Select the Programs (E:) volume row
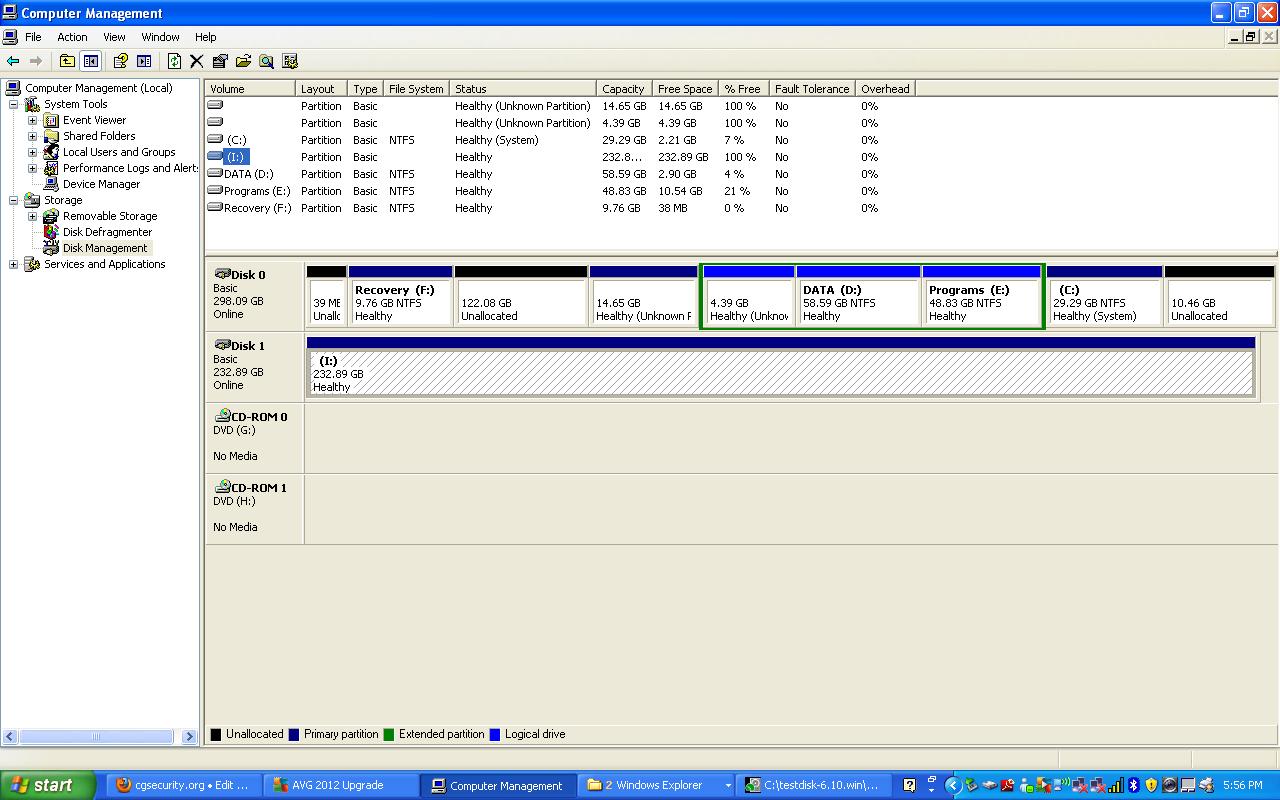1280x800 pixels. pos(560,191)
